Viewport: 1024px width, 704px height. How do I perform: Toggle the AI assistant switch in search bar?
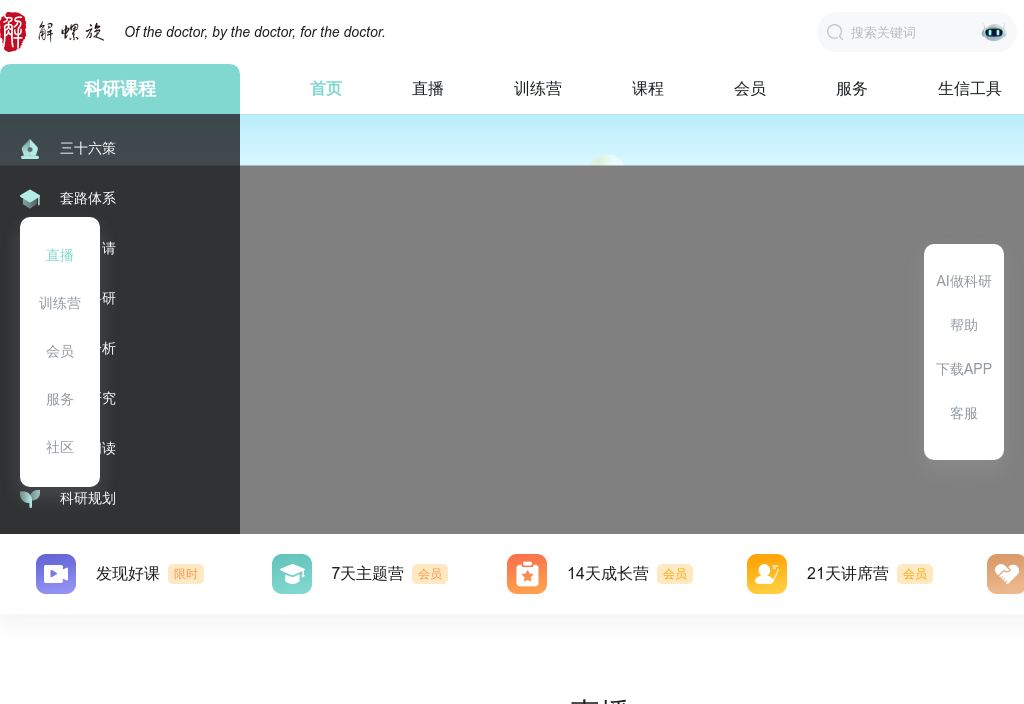tap(993, 32)
